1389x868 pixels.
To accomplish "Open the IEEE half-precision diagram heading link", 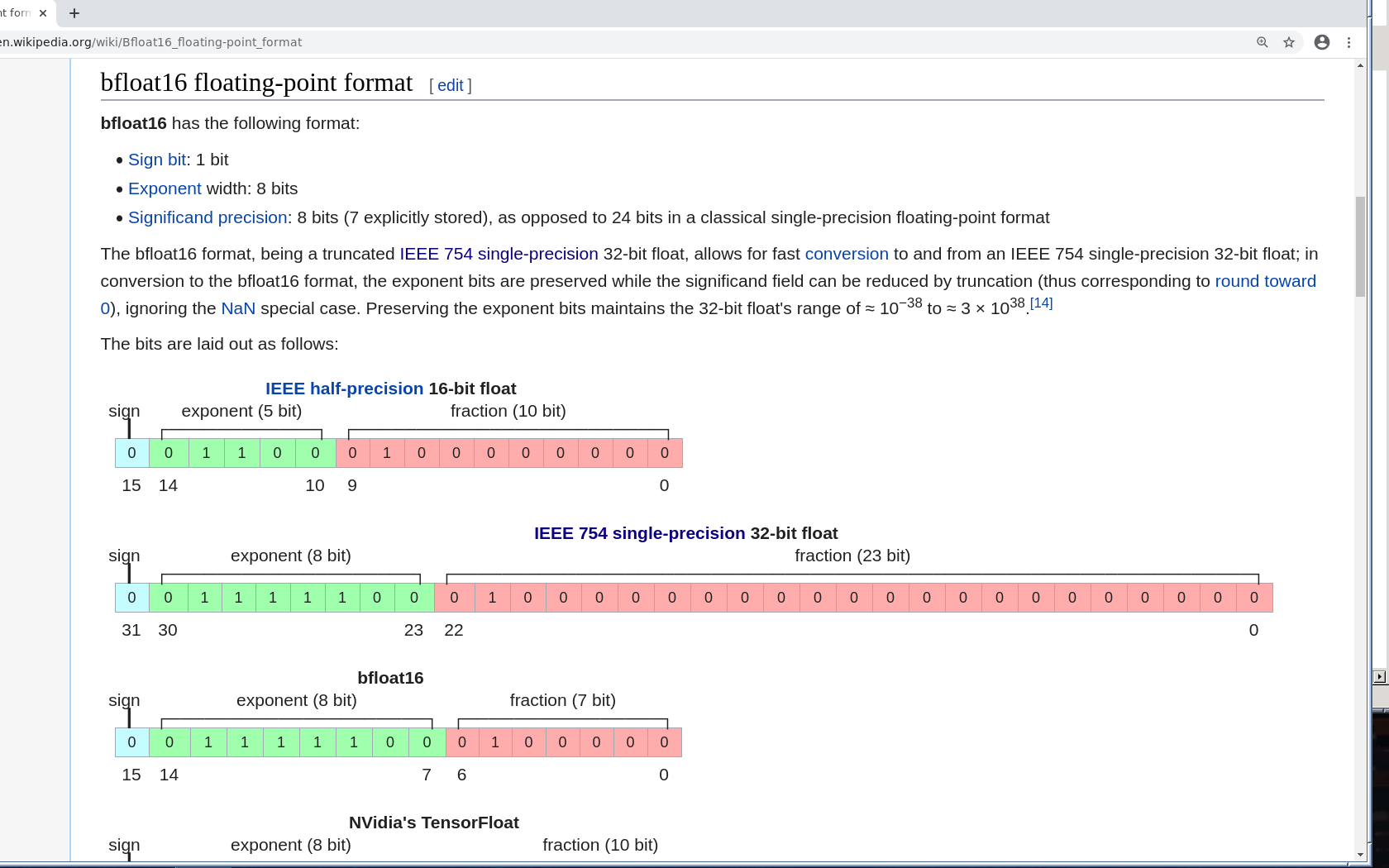I will (x=344, y=389).
